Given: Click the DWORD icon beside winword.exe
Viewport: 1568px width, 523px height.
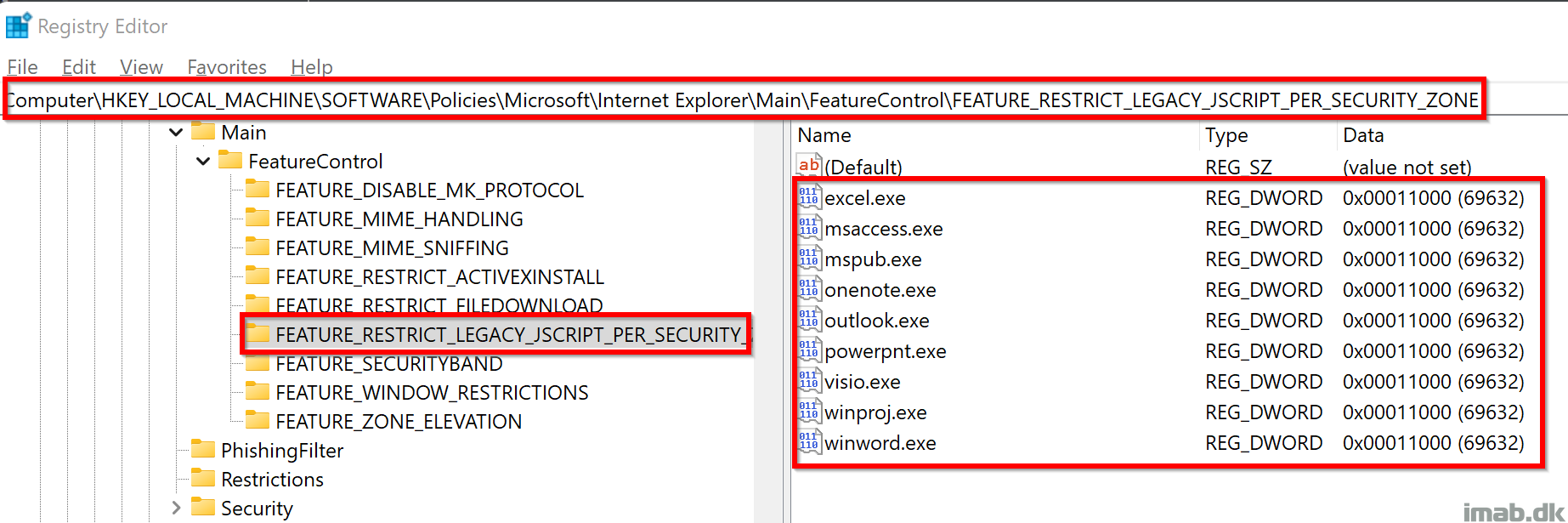Looking at the screenshot, I should point(809,442).
